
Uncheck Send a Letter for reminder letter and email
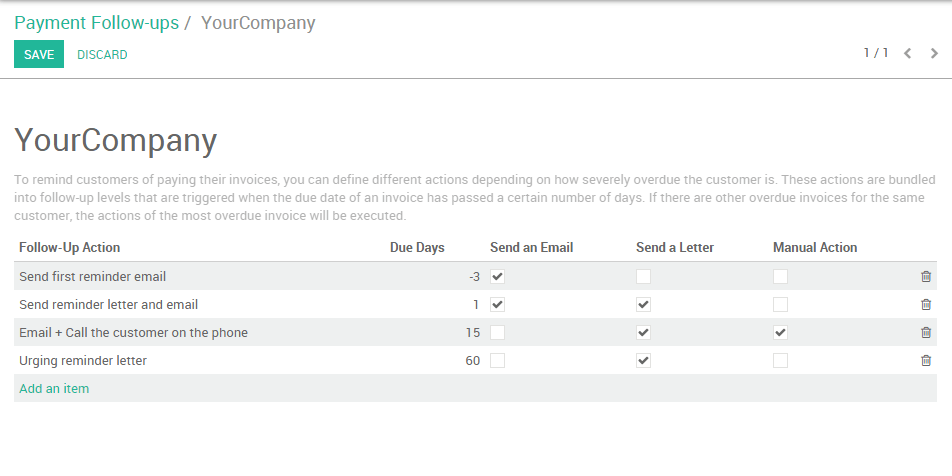tap(644, 305)
